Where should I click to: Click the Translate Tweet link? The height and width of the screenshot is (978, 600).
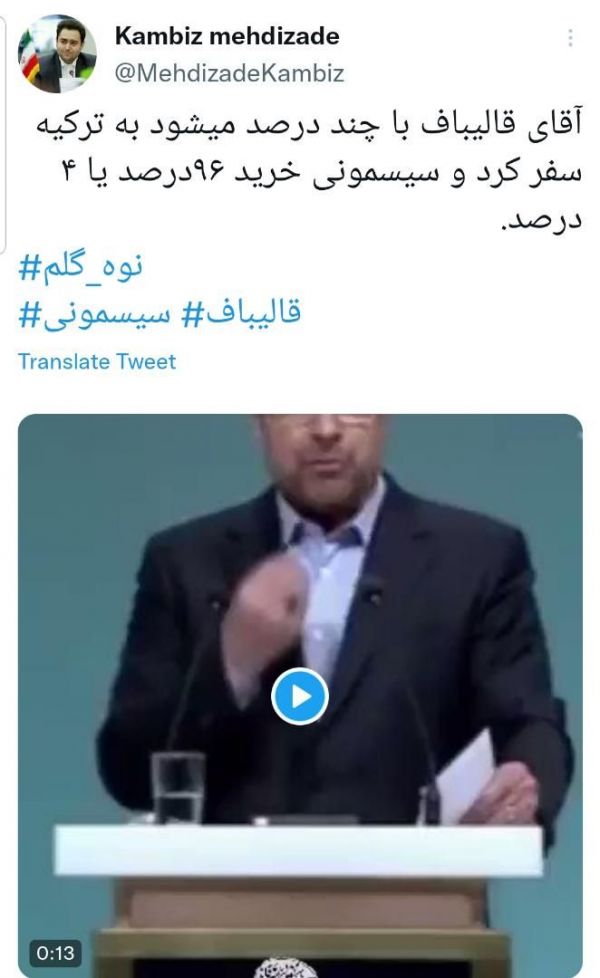[97, 361]
